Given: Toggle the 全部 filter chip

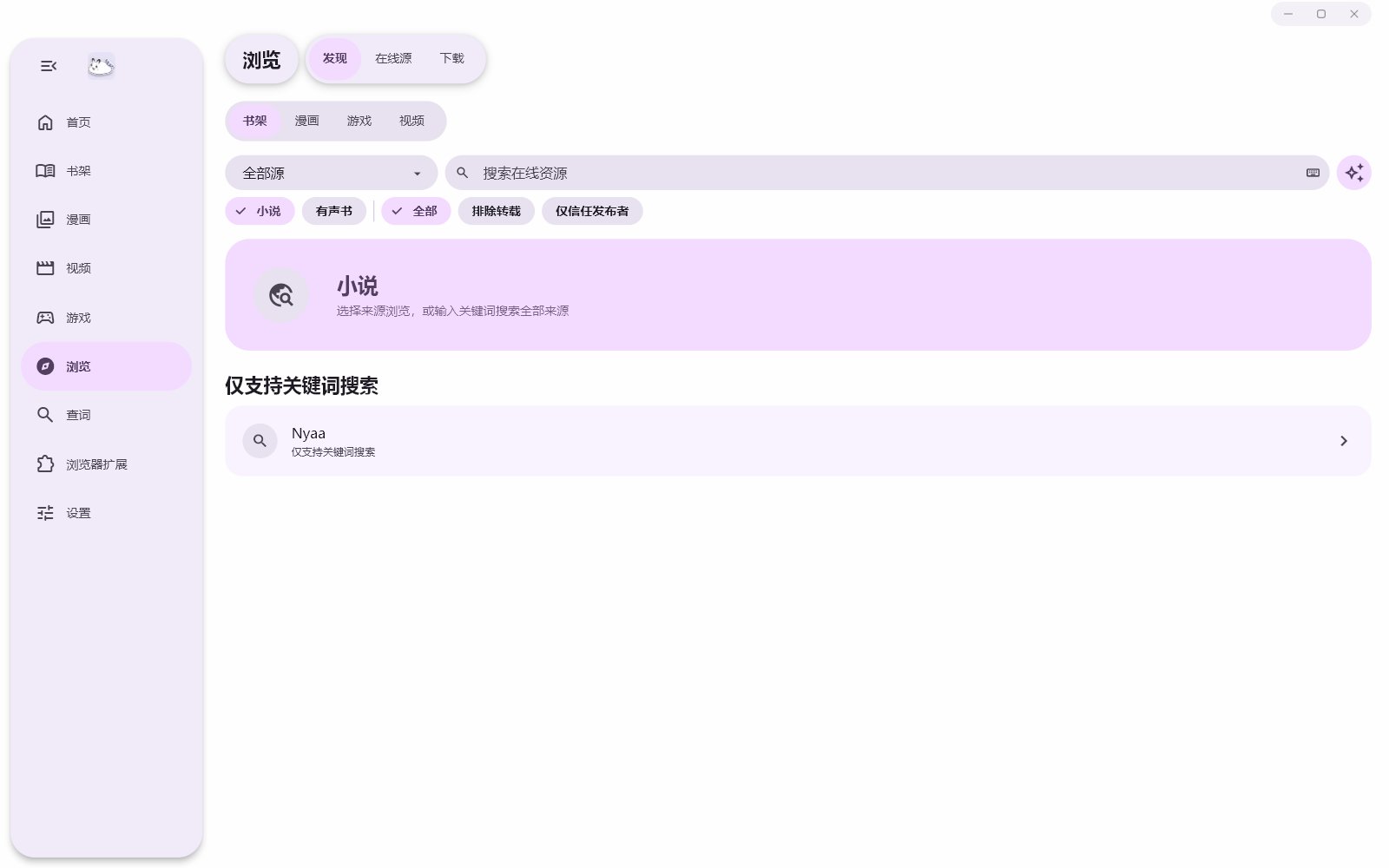Looking at the screenshot, I should pos(416,211).
